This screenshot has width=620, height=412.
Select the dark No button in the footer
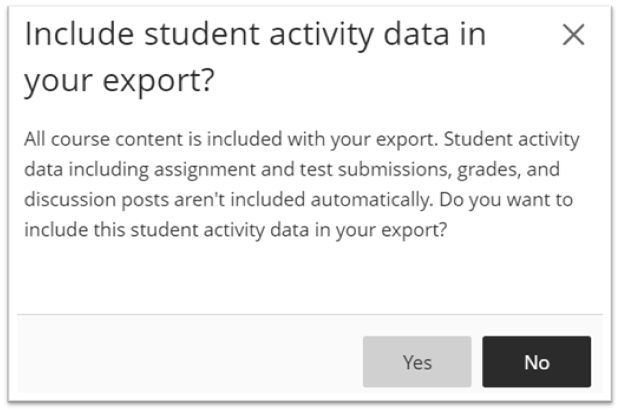click(537, 362)
